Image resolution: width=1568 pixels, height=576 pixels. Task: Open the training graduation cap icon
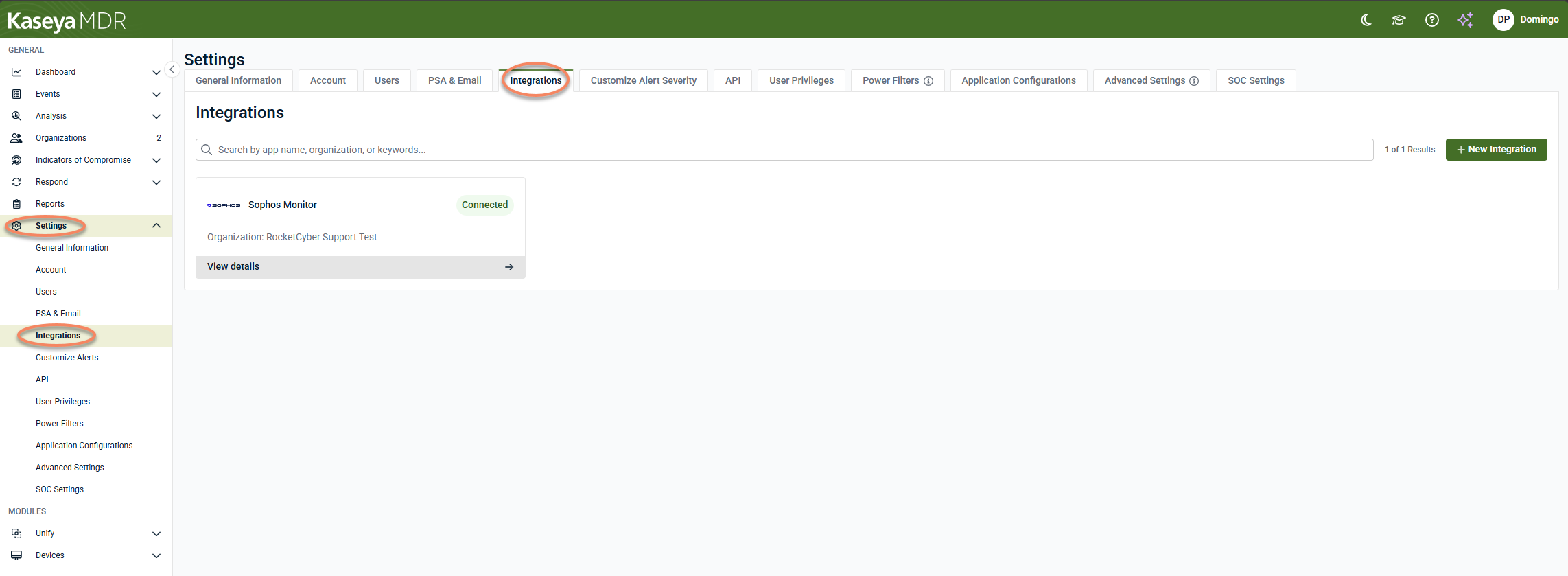1399,20
